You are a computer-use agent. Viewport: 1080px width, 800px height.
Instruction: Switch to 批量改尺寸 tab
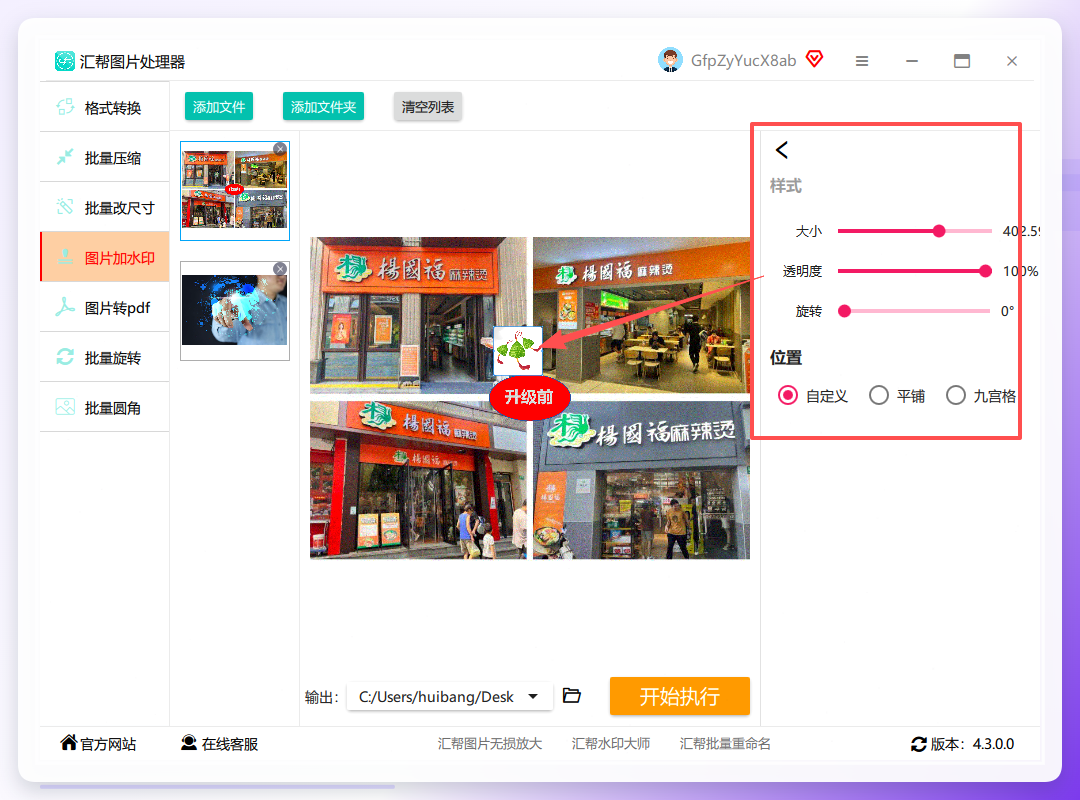pyautogui.click(x=105, y=207)
